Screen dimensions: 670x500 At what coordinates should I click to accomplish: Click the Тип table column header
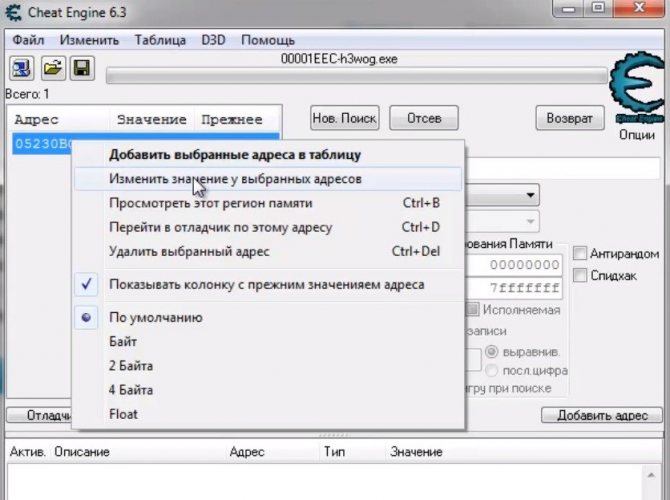(x=334, y=452)
